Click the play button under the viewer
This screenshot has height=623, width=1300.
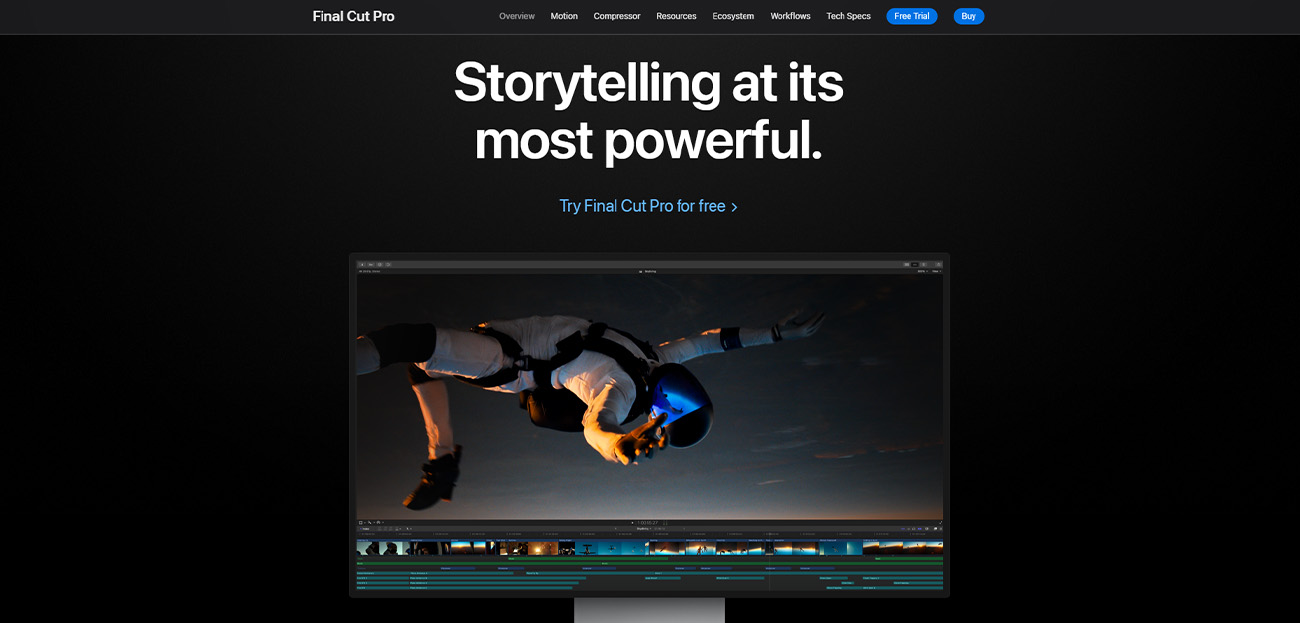click(x=633, y=523)
